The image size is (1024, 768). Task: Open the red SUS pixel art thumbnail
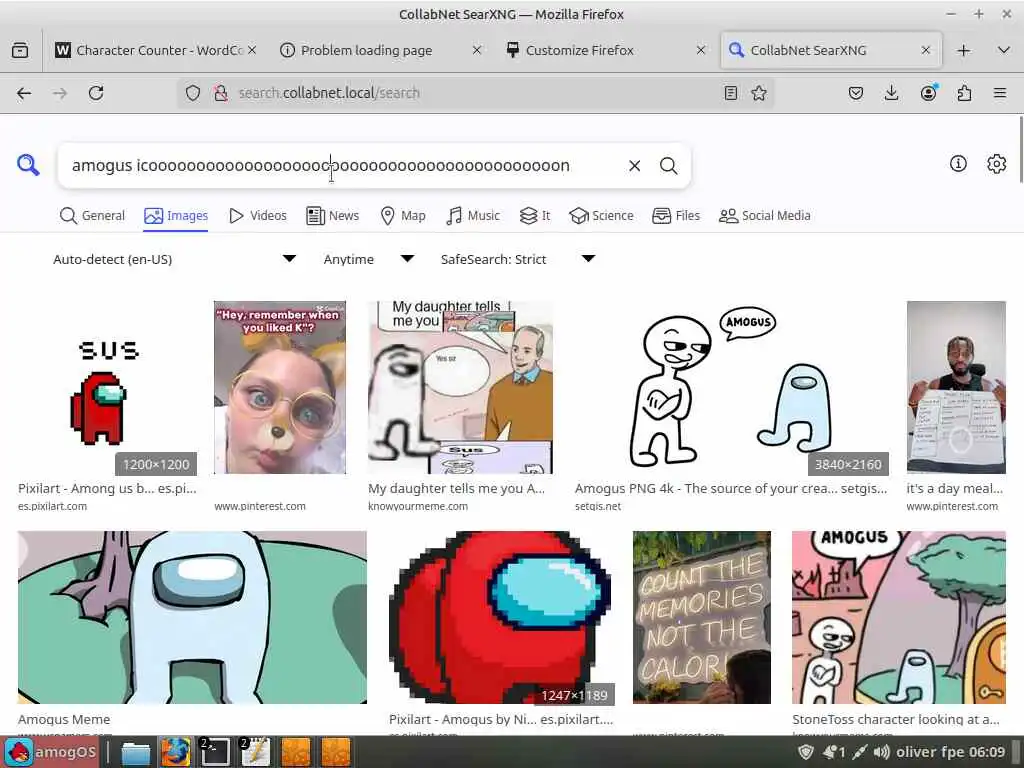click(x=108, y=388)
